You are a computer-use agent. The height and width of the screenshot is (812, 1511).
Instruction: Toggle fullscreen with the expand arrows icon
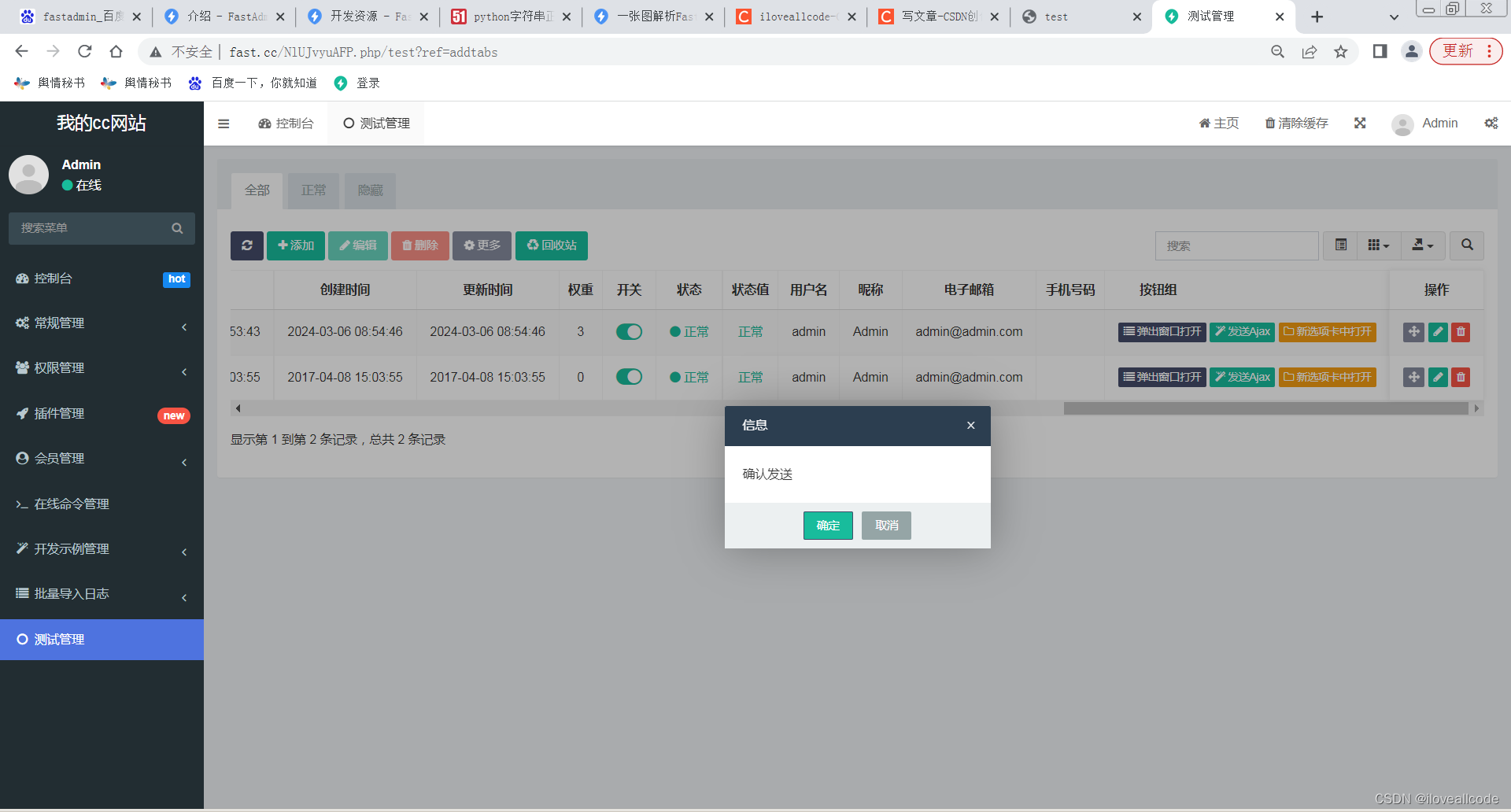pos(1360,123)
